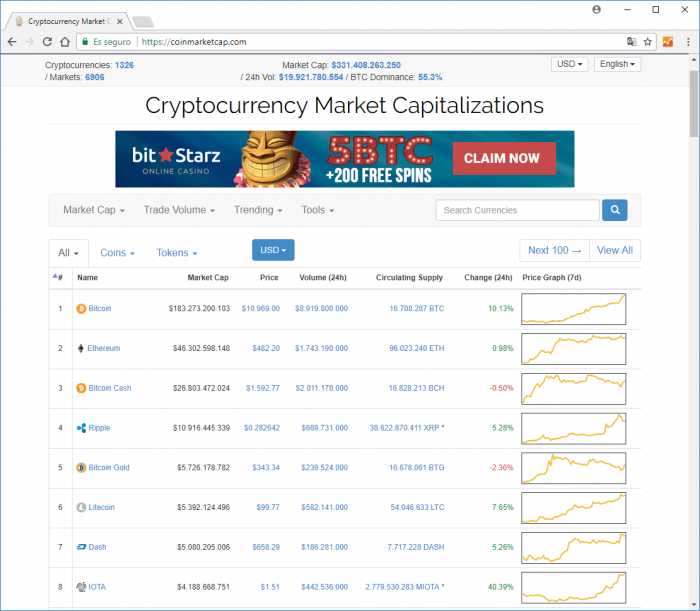Sort table by Market Cap column
The height and width of the screenshot is (611, 700).
click(208, 277)
